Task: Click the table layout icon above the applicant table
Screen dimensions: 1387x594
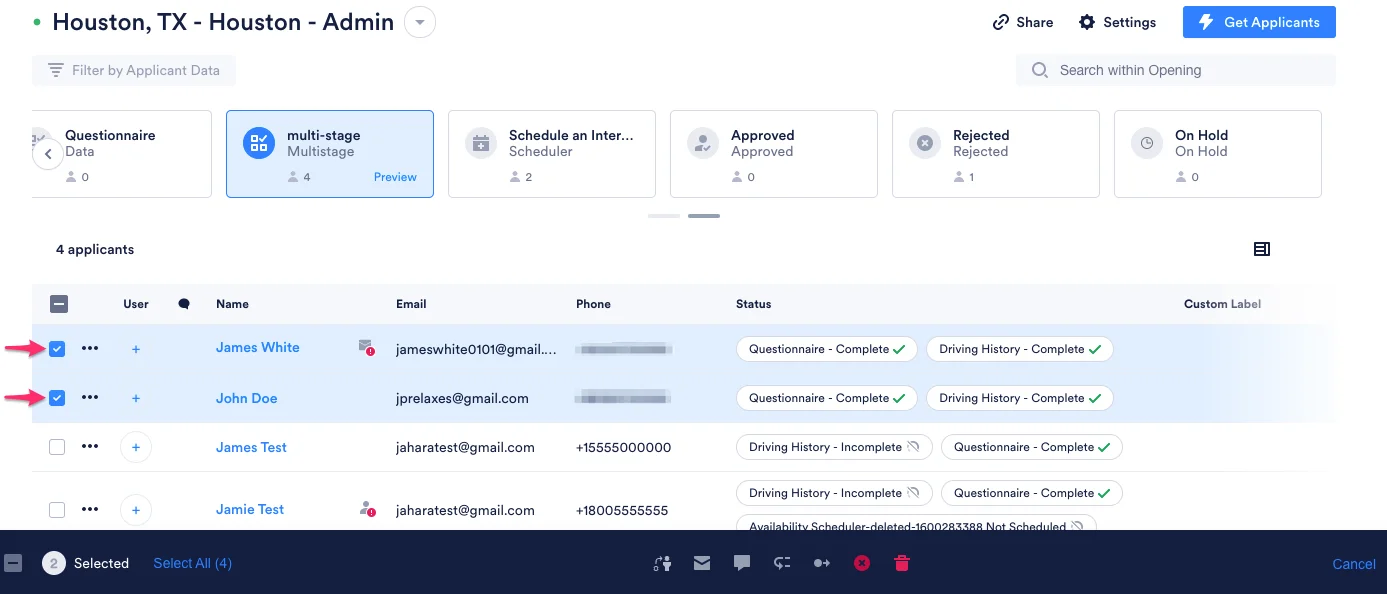Action: [1262, 249]
